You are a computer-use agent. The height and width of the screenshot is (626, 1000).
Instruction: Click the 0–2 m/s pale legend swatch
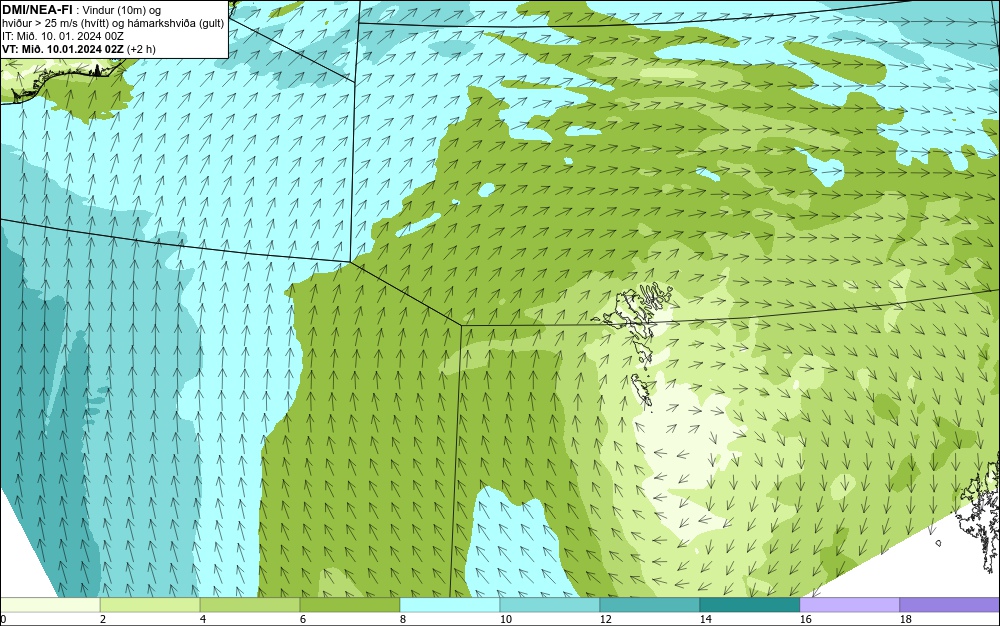pyautogui.click(x=50, y=604)
